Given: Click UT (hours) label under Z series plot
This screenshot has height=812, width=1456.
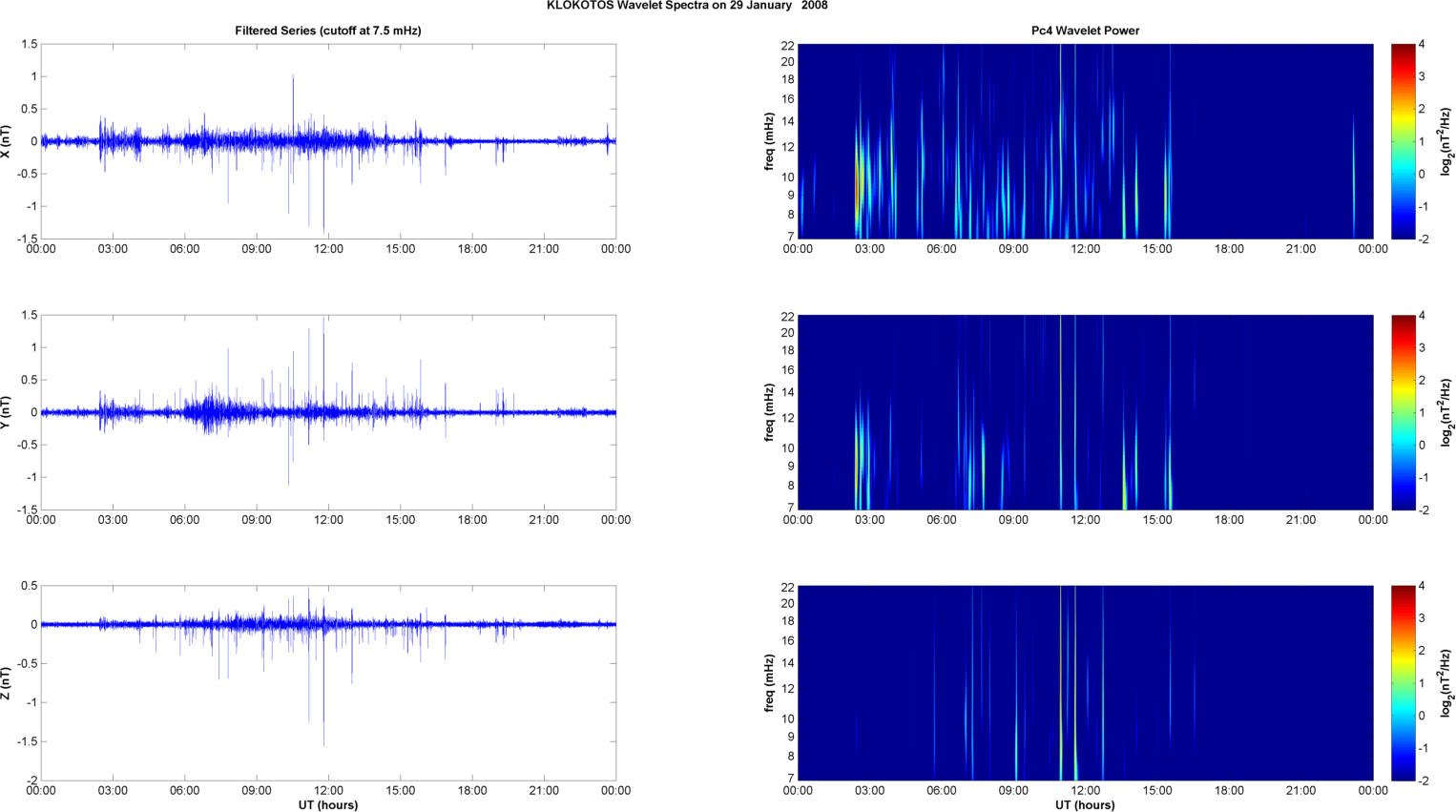Looking at the screenshot, I should 327,804.
